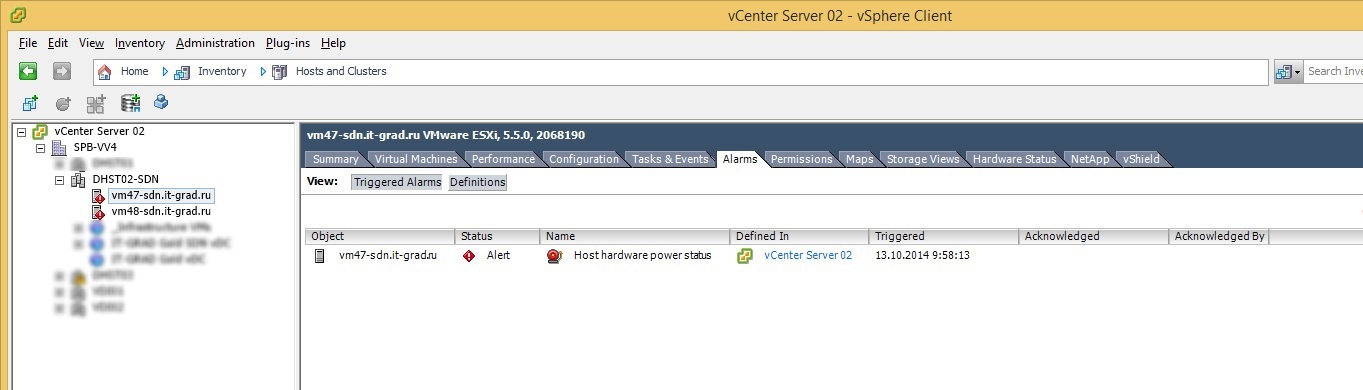The height and width of the screenshot is (390, 1363).
Task: Click the Acknowledged By column header
Action: click(x=1218, y=237)
